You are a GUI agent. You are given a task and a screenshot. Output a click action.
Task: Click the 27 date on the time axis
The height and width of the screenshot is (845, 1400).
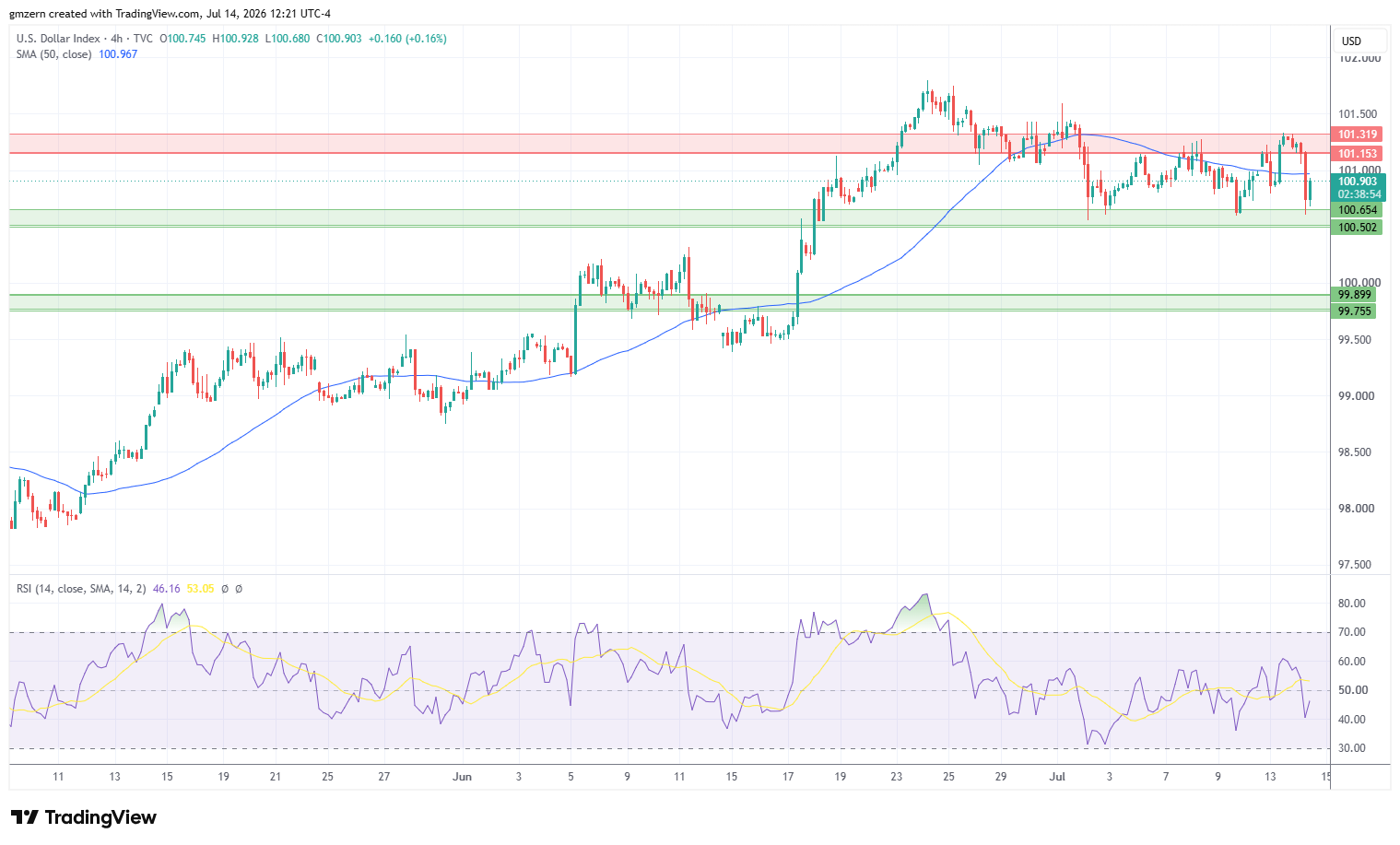click(x=384, y=777)
